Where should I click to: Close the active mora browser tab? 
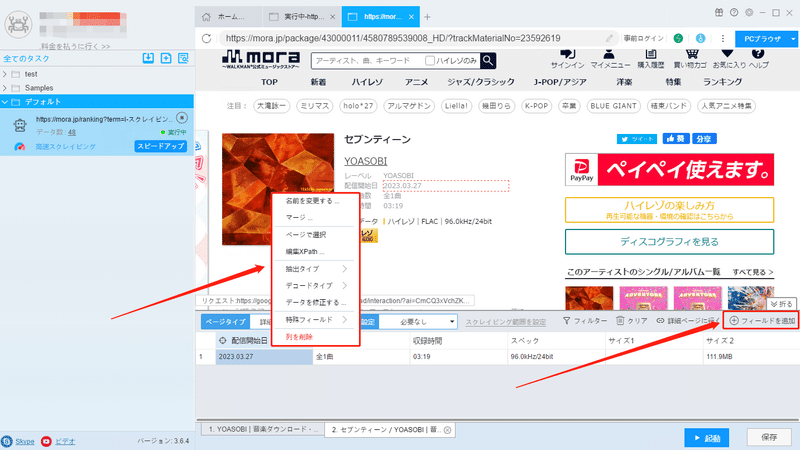tap(411, 17)
